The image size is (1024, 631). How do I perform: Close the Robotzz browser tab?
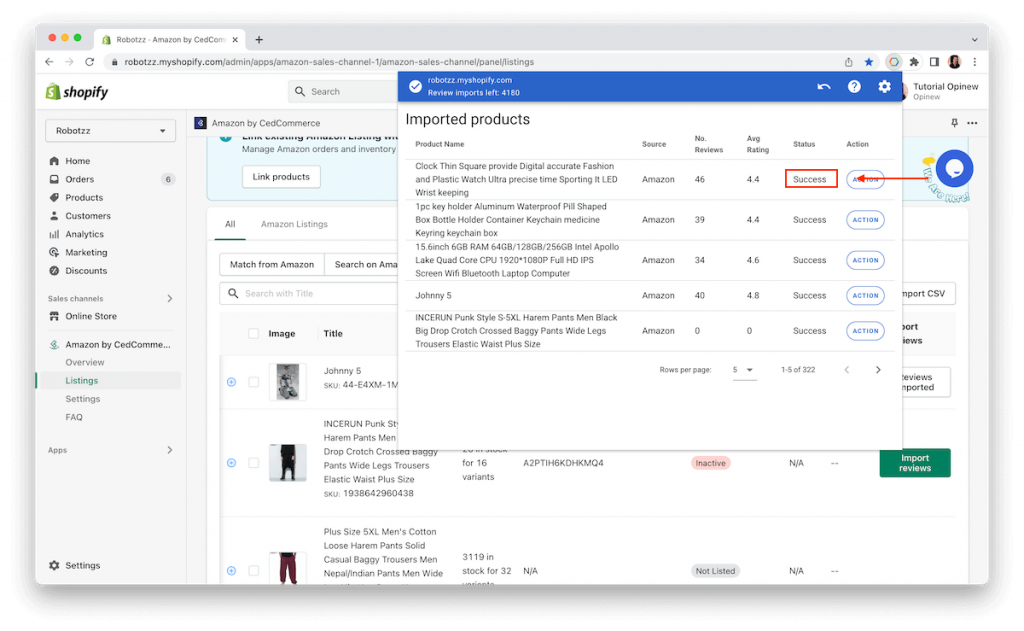[x=235, y=40]
